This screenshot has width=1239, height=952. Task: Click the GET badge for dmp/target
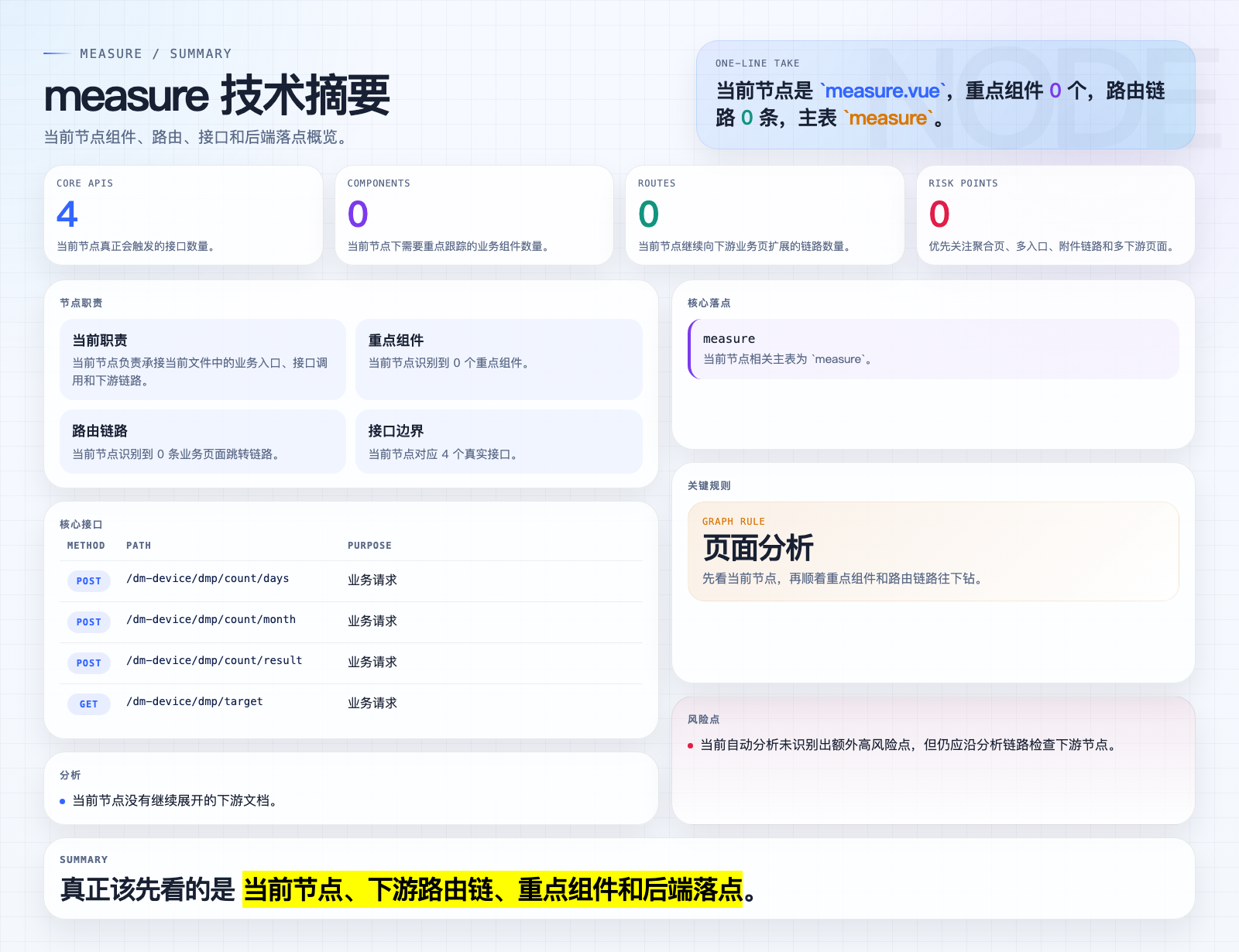pyautogui.click(x=89, y=704)
